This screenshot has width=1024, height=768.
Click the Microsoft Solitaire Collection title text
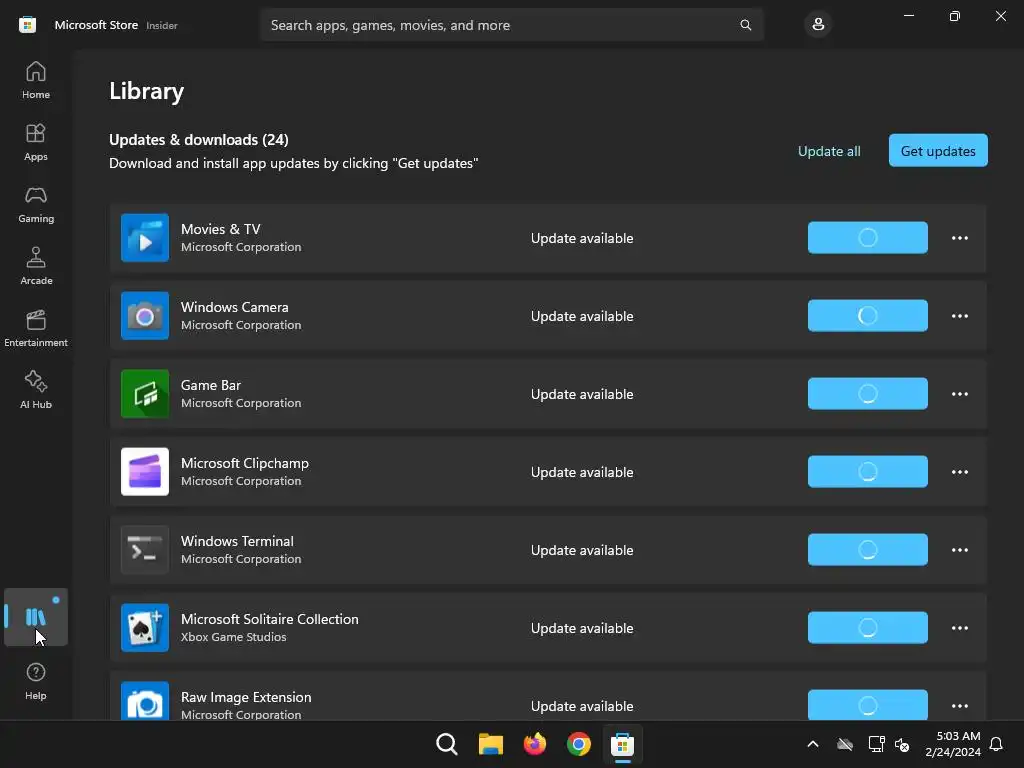[270, 619]
